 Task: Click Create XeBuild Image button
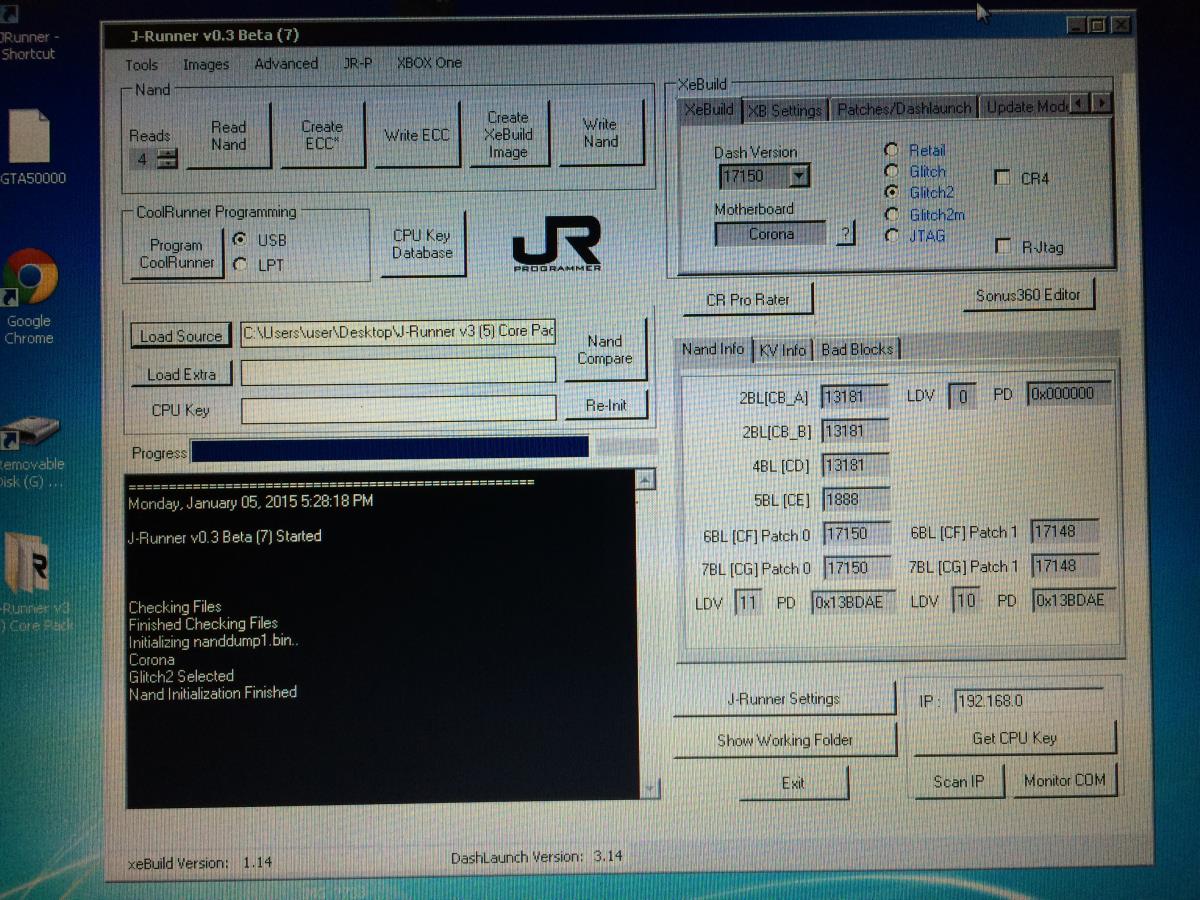(x=507, y=134)
